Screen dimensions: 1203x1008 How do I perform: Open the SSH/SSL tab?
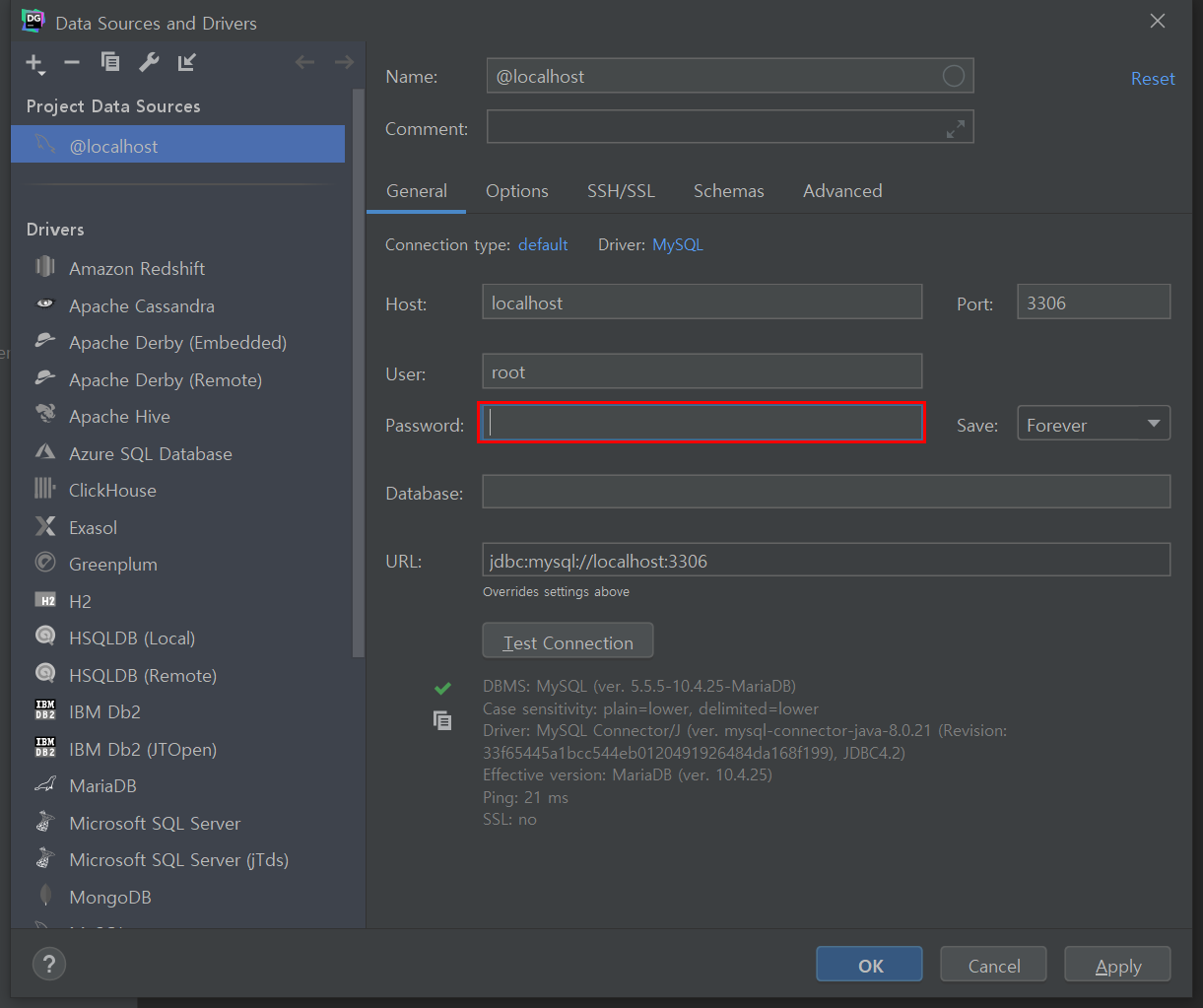point(621,191)
